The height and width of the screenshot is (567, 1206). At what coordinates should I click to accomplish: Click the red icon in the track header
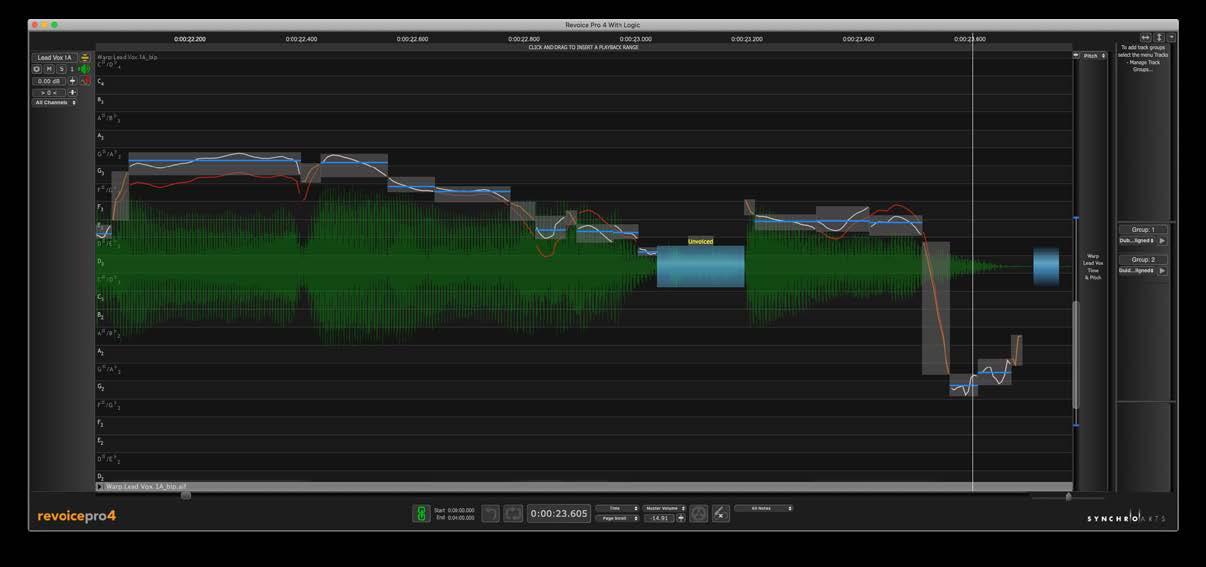[84, 81]
